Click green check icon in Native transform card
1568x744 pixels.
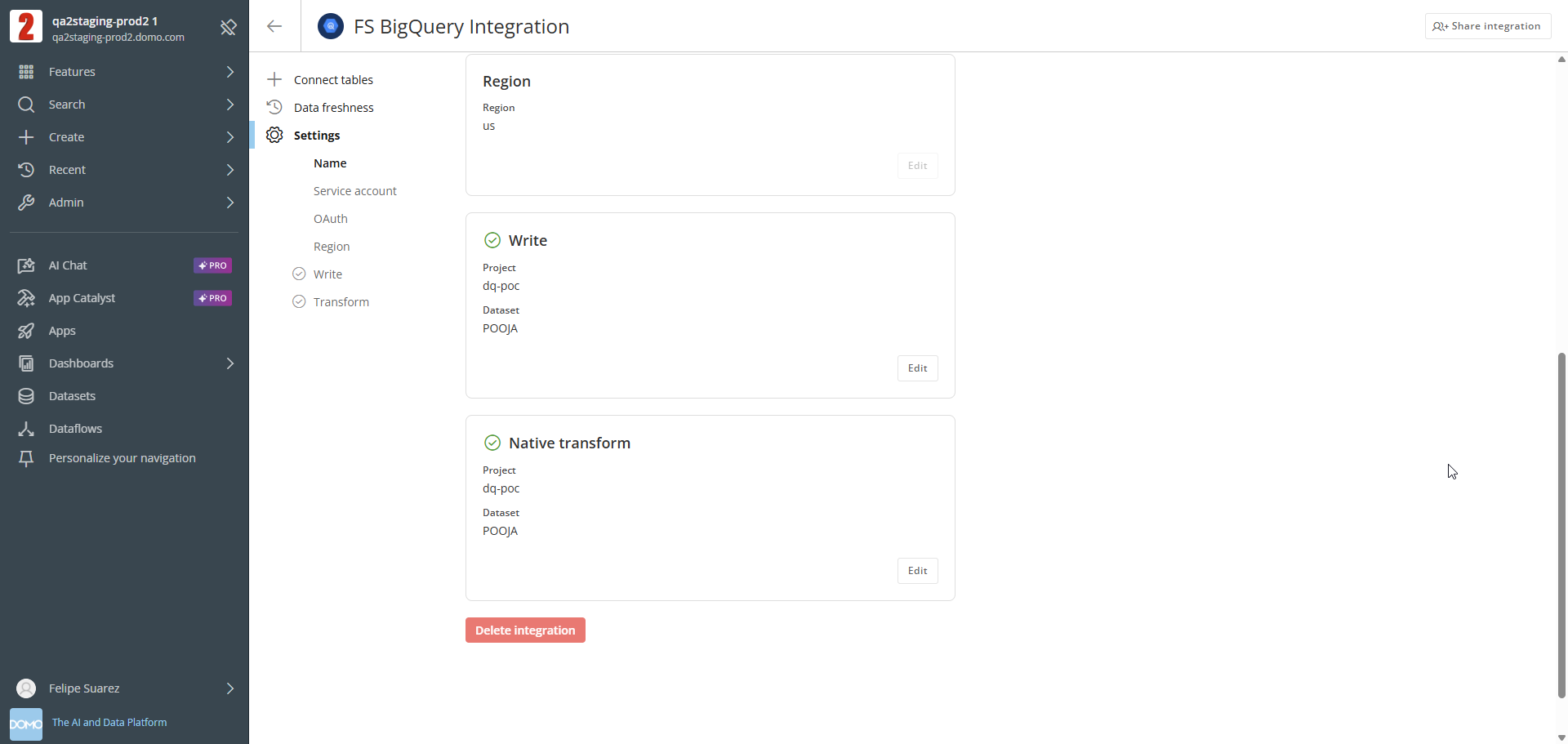tap(492, 443)
